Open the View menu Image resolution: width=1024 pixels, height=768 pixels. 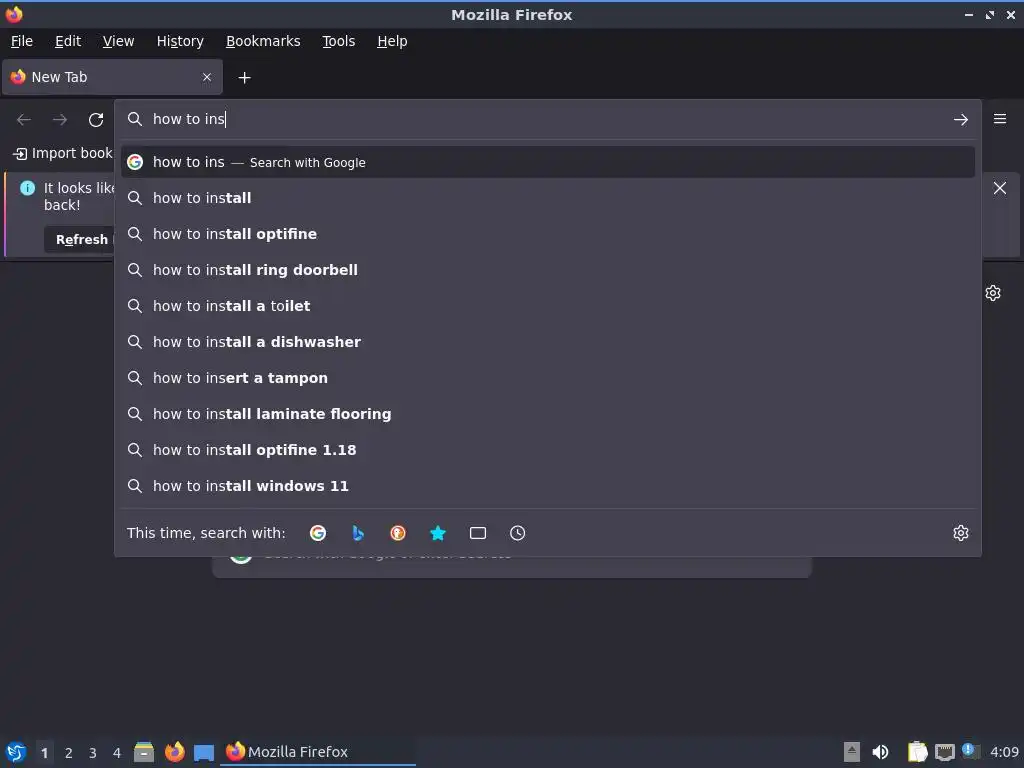pos(118,41)
